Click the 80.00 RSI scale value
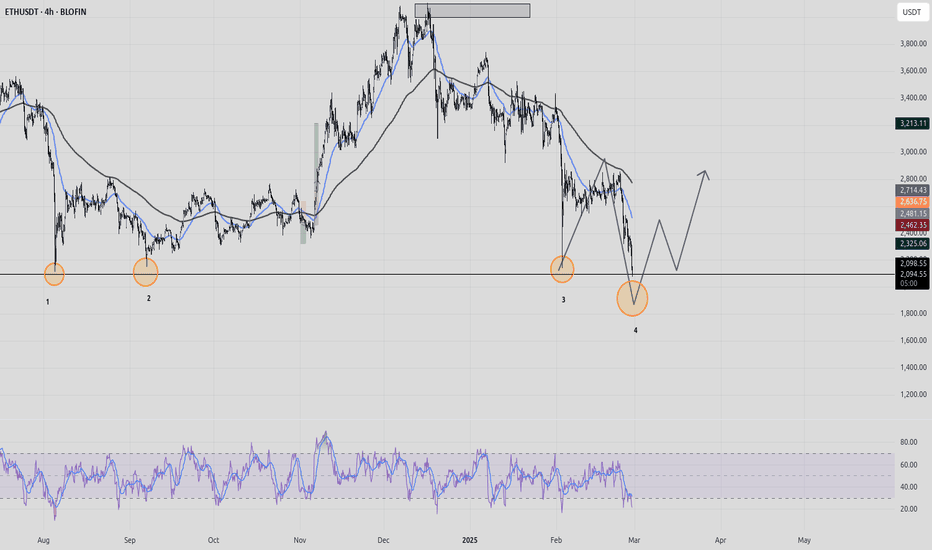This screenshot has width=932, height=550. [908, 442]
